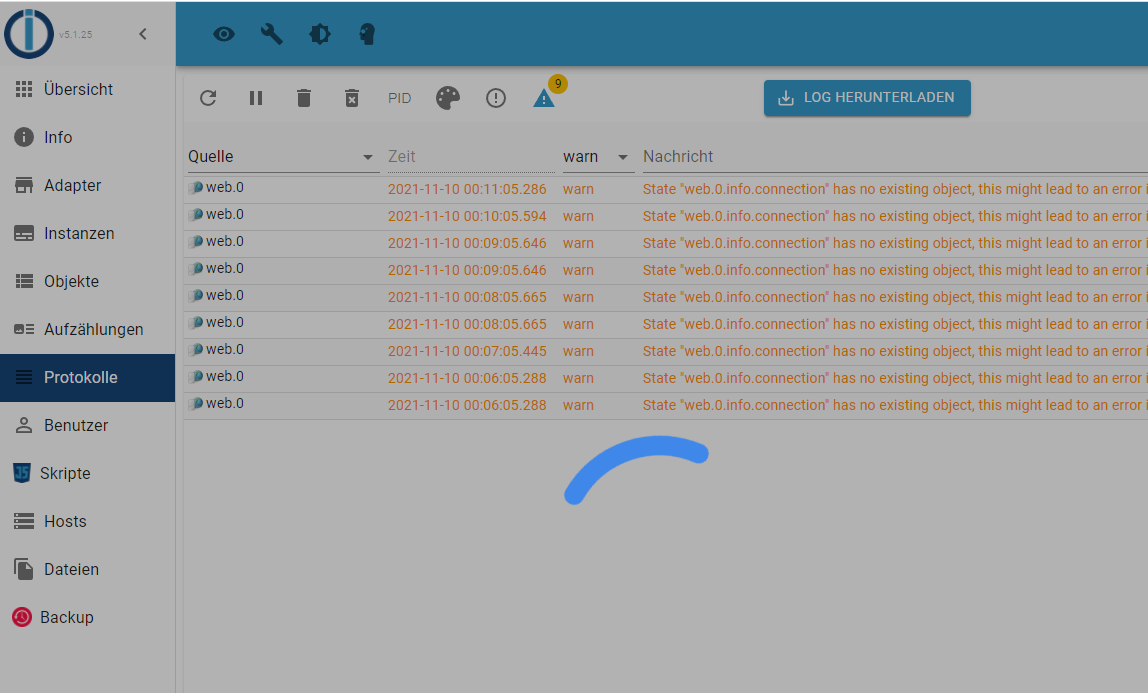
Task: Select Protokolle in the sidebar
Action: point(88,378)
